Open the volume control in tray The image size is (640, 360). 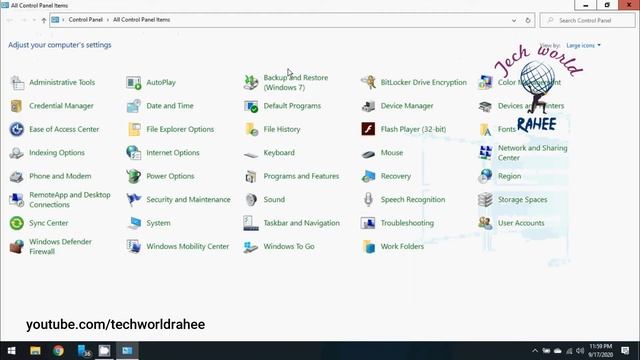click(580, 351)
